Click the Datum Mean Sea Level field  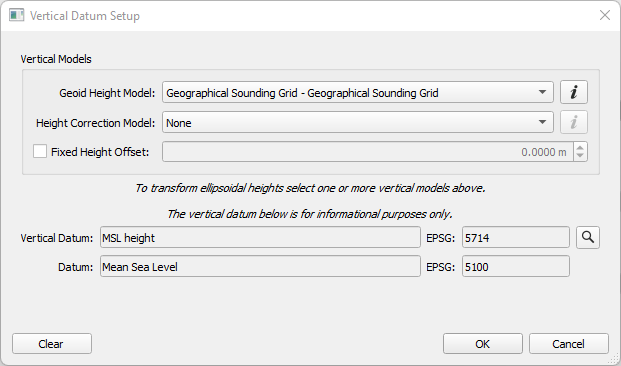(260, 266)
